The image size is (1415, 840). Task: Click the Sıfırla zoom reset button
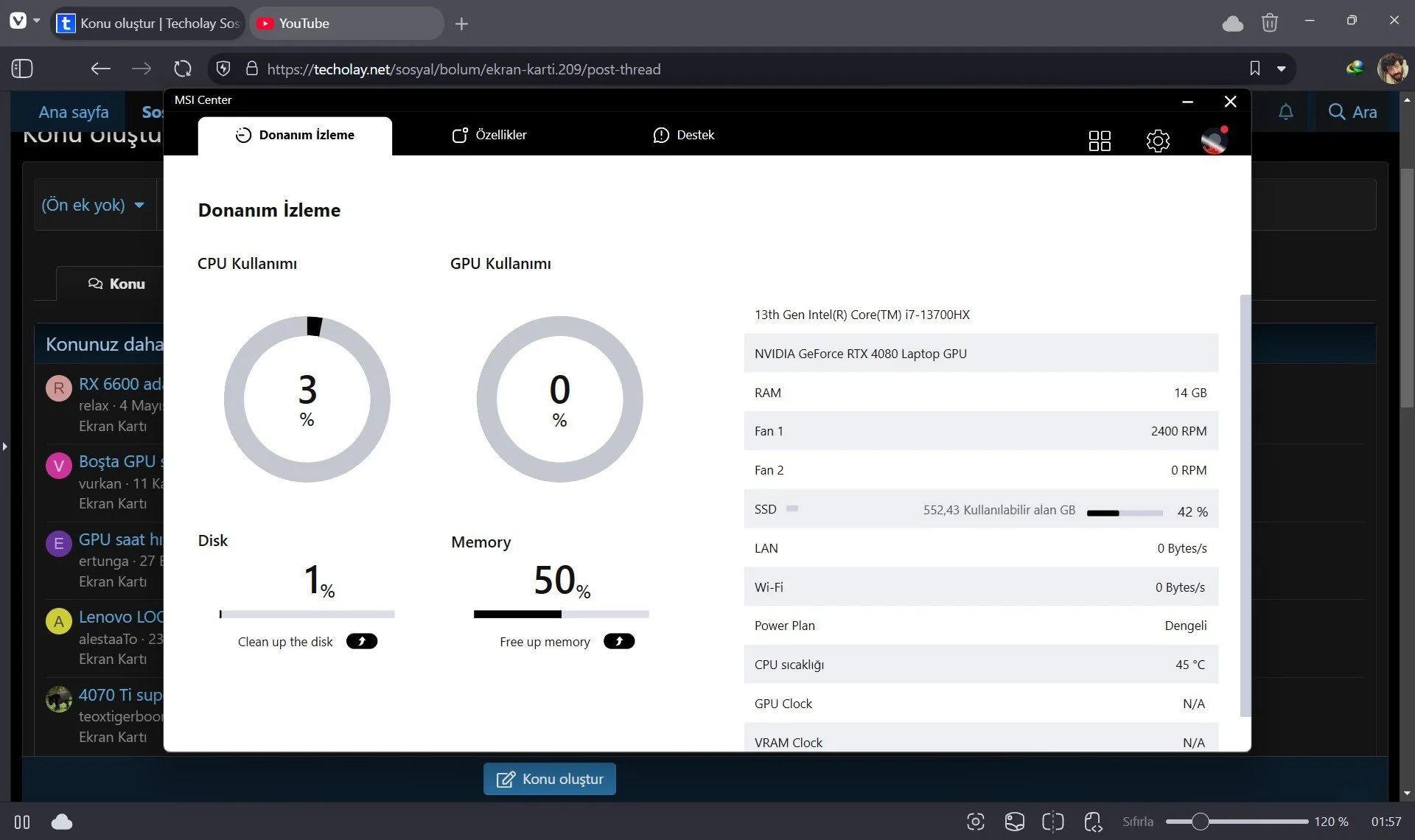point(1138,822)
